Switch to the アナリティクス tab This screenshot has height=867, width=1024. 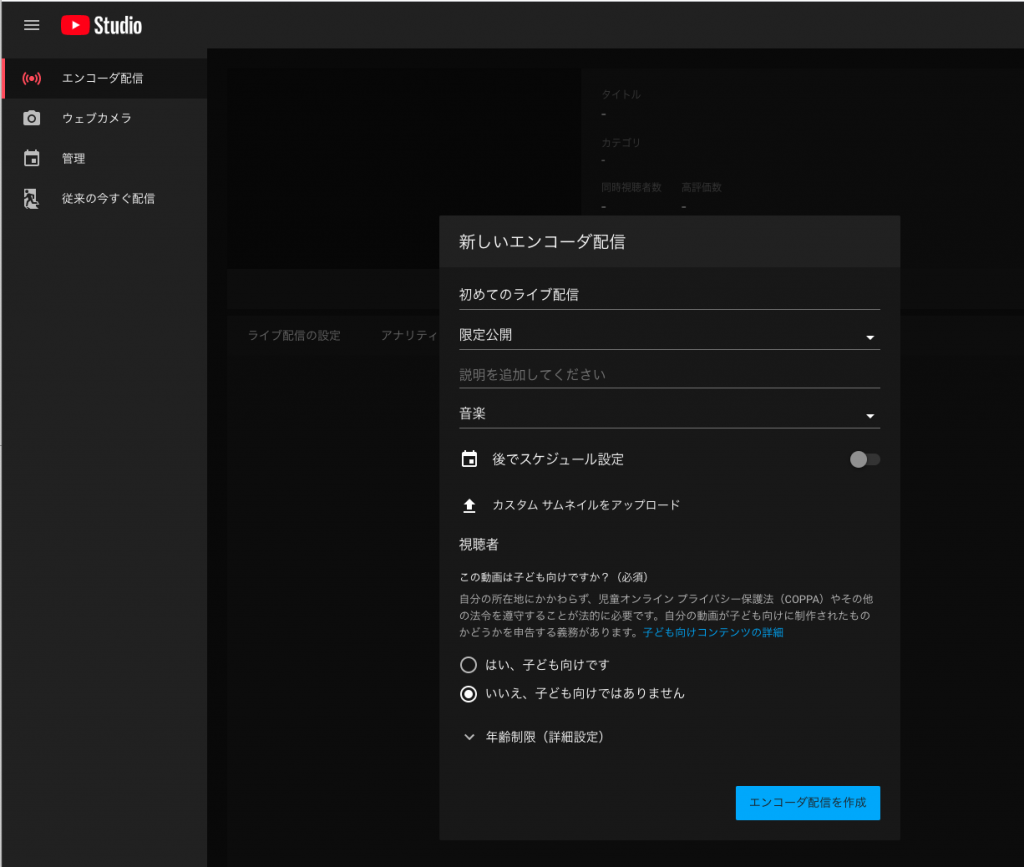tap(409, 336)
